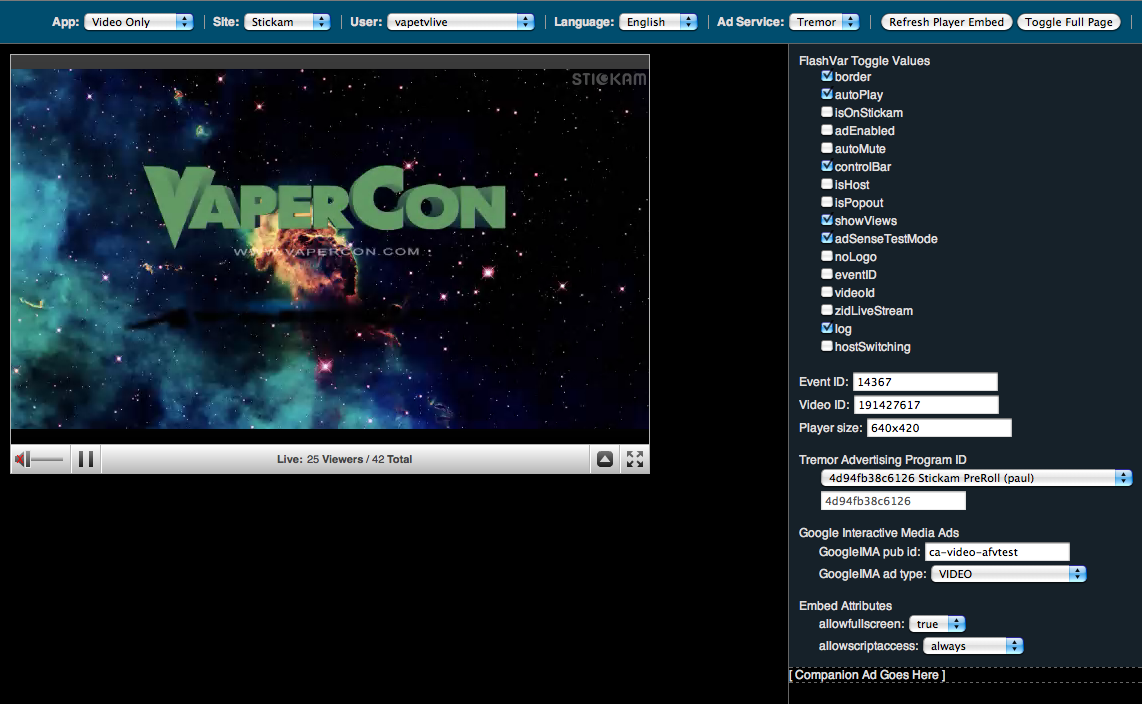Open the allowfullscreen dropdown
The image size is (1142, 704).
[937, 624]
